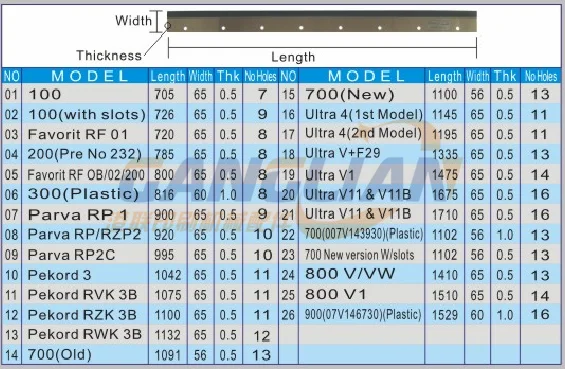Click length value 1675 for Ultra V11

tap(445, 195)
